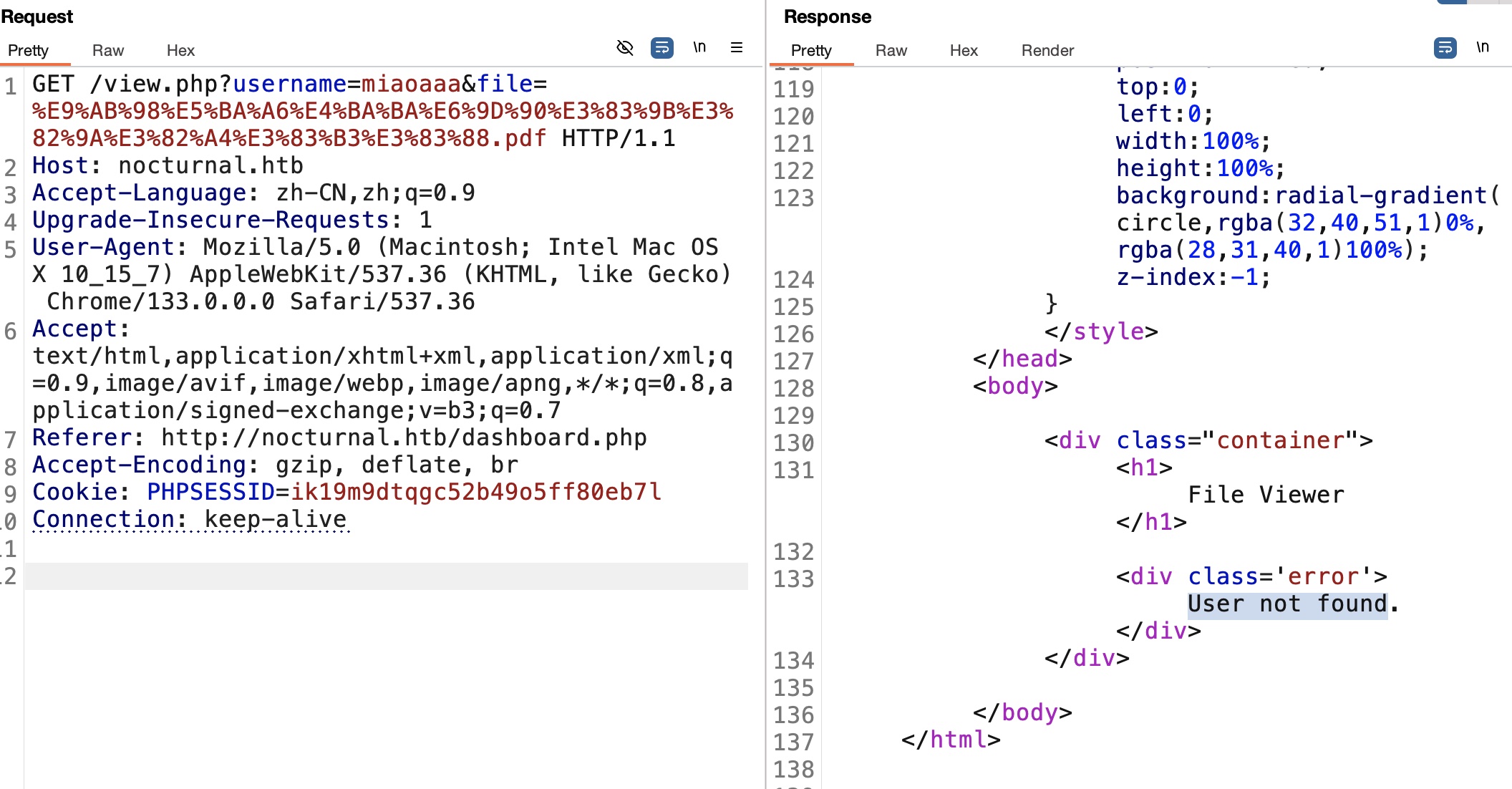Viewport: 1512px width, 789px height.
Task: Click the username value 'miaoaaa' in request
Action: (x=411, y=84)
